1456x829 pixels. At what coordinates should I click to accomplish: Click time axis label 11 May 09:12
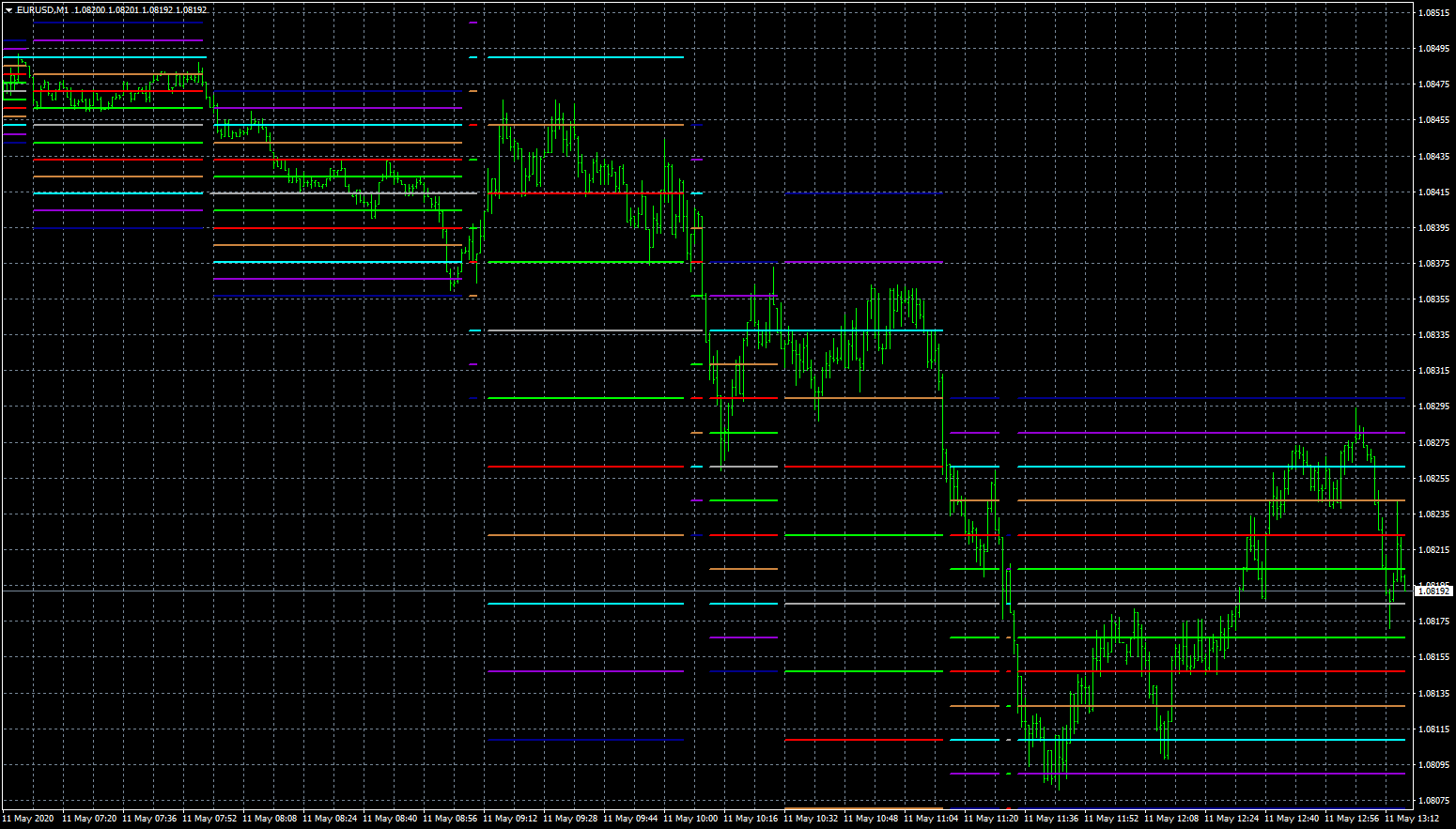(x=510, y=819)
